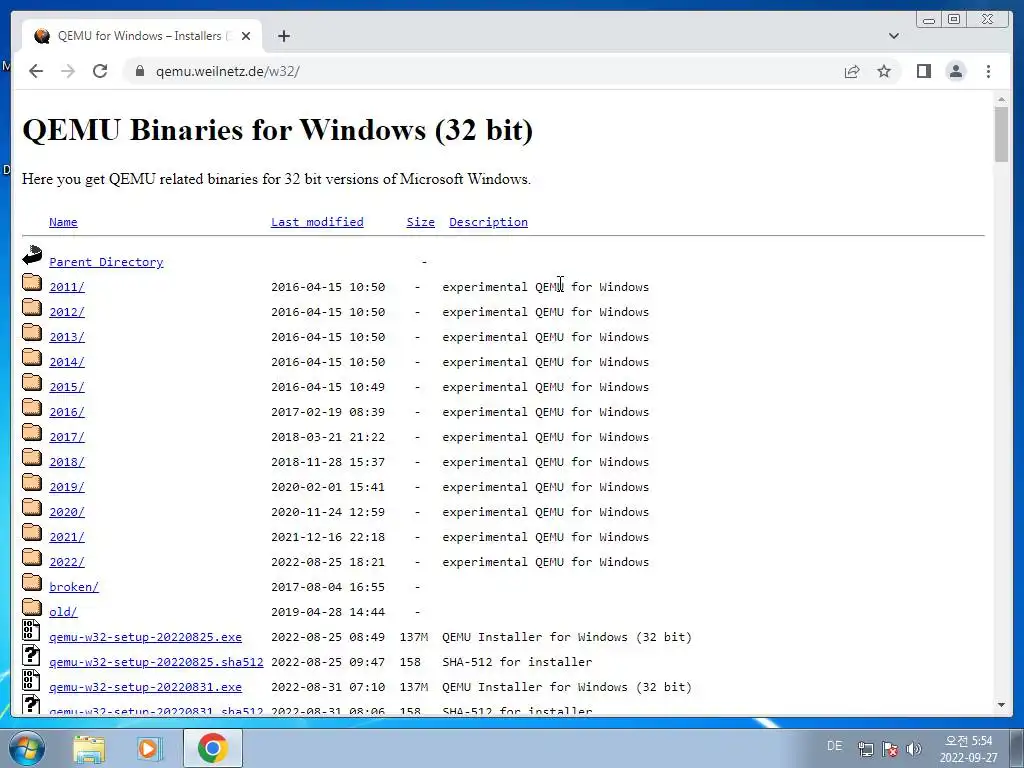1024x768 pixels.
Task: Click folder icon beside 2018/
Action: [32, 457]
